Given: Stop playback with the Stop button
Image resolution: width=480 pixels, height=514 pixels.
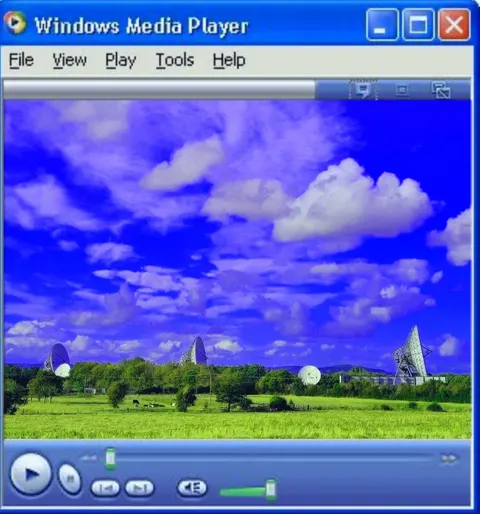Looking at the screenshot, I should [x=70, y=479].
